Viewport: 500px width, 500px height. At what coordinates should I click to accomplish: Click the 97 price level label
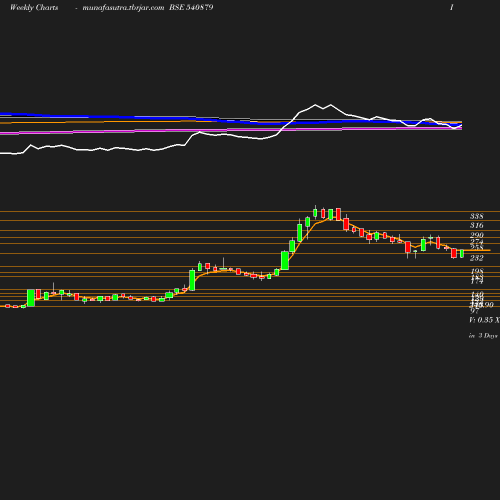[474, 311]
